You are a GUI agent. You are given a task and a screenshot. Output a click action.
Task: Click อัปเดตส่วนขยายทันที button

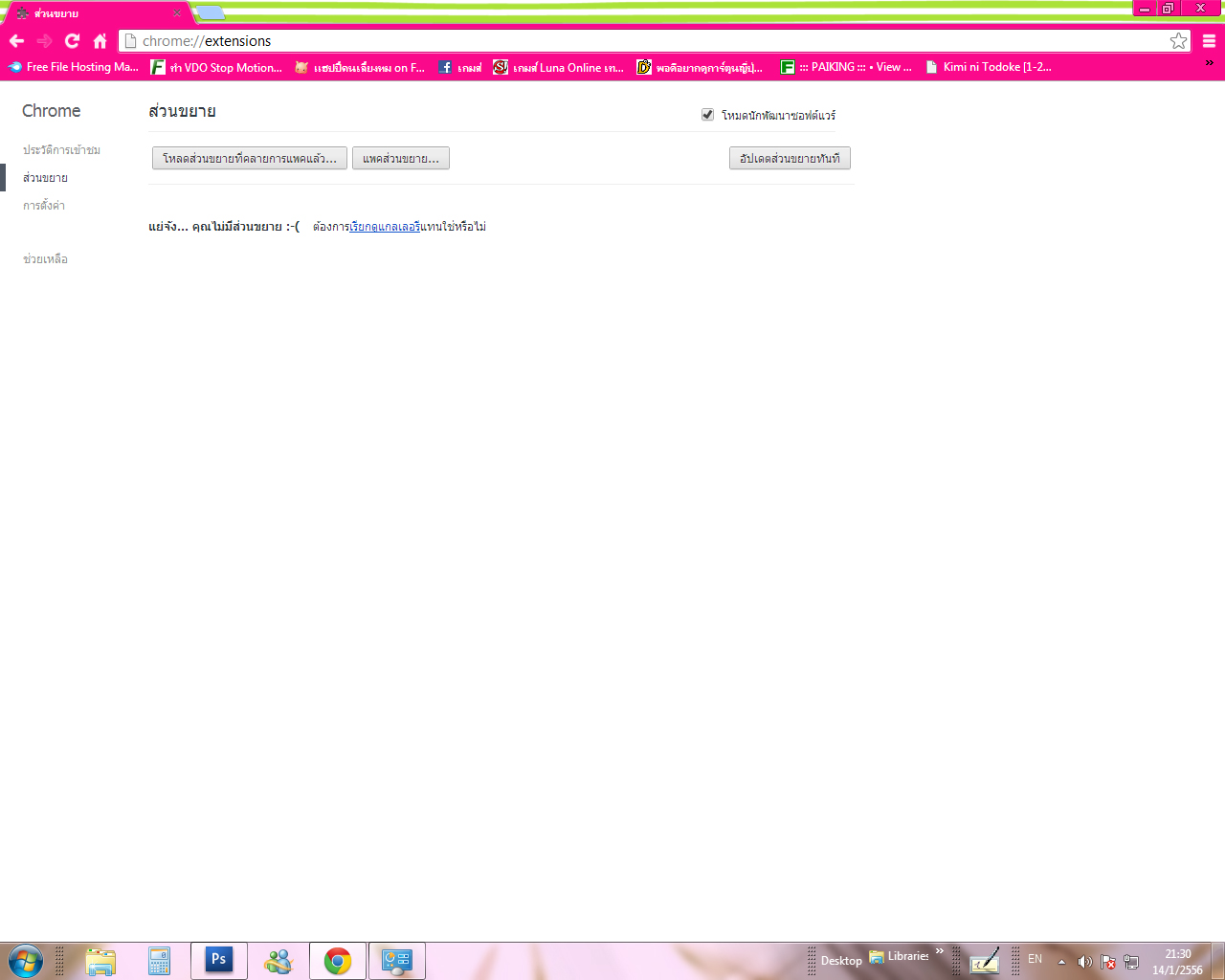coord(790,158)
